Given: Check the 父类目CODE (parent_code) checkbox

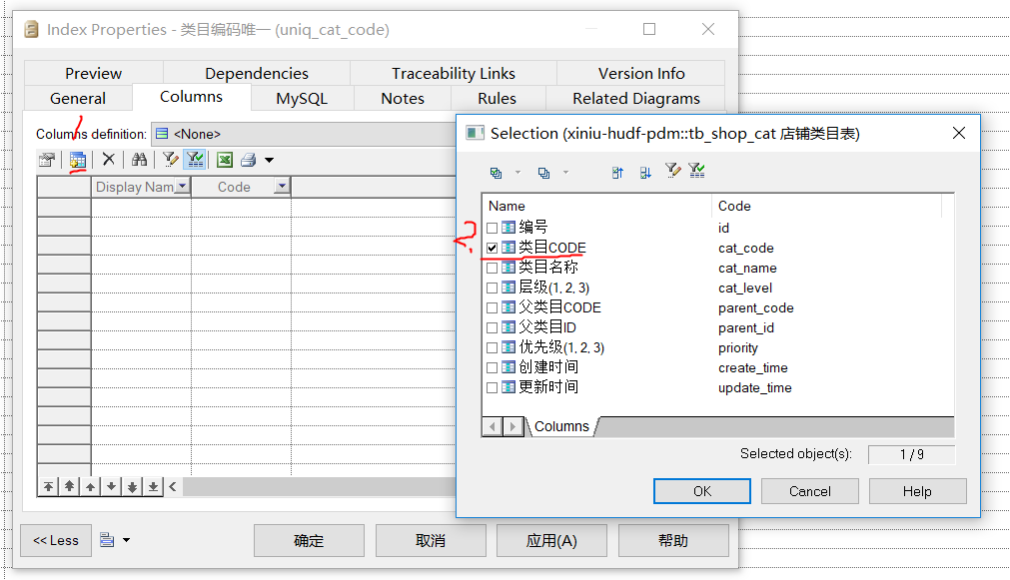Looking at the screenshot, I should (x=492, y=308).
